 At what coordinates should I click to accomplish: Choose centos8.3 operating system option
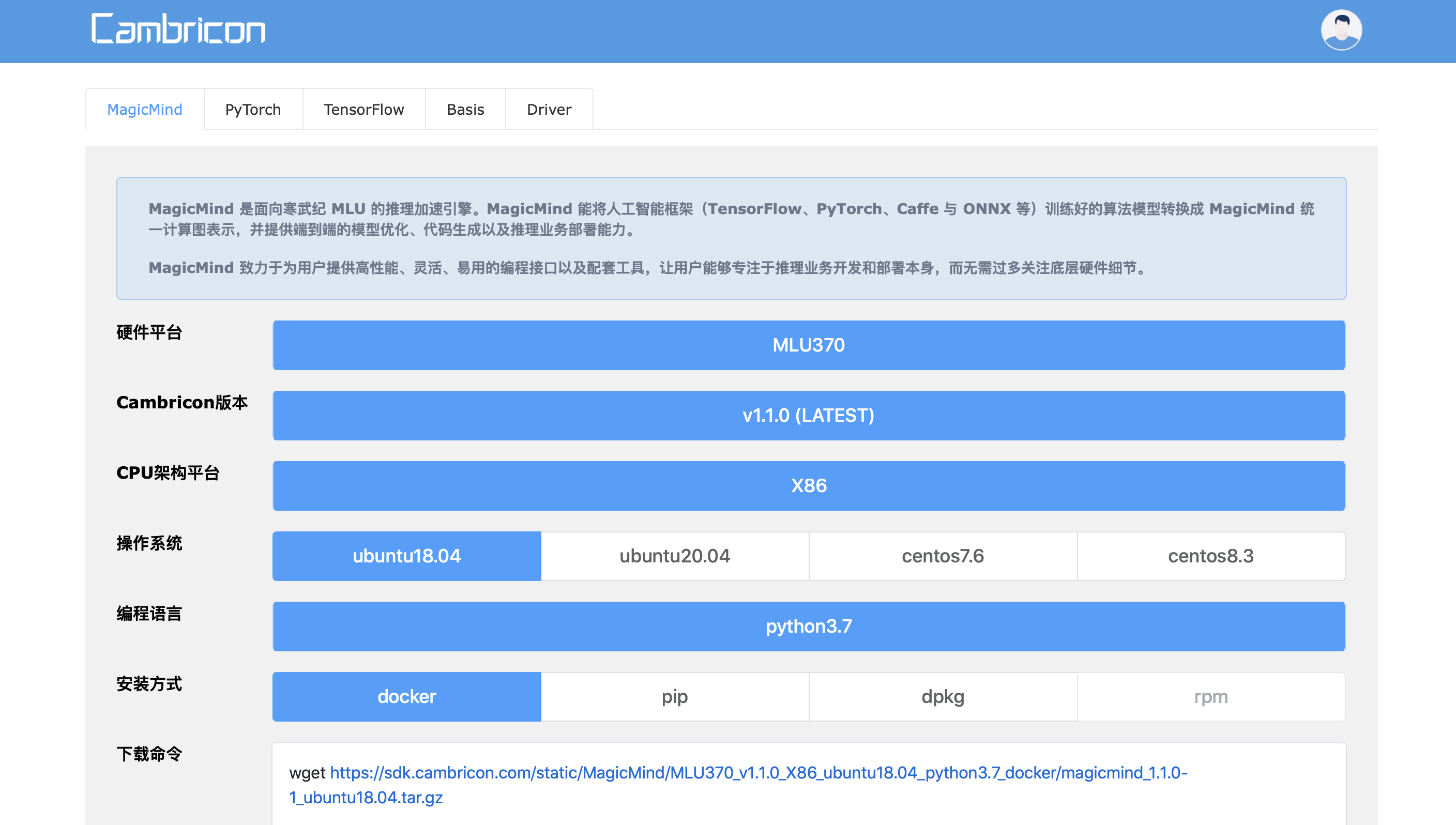tap(1210, 556)
